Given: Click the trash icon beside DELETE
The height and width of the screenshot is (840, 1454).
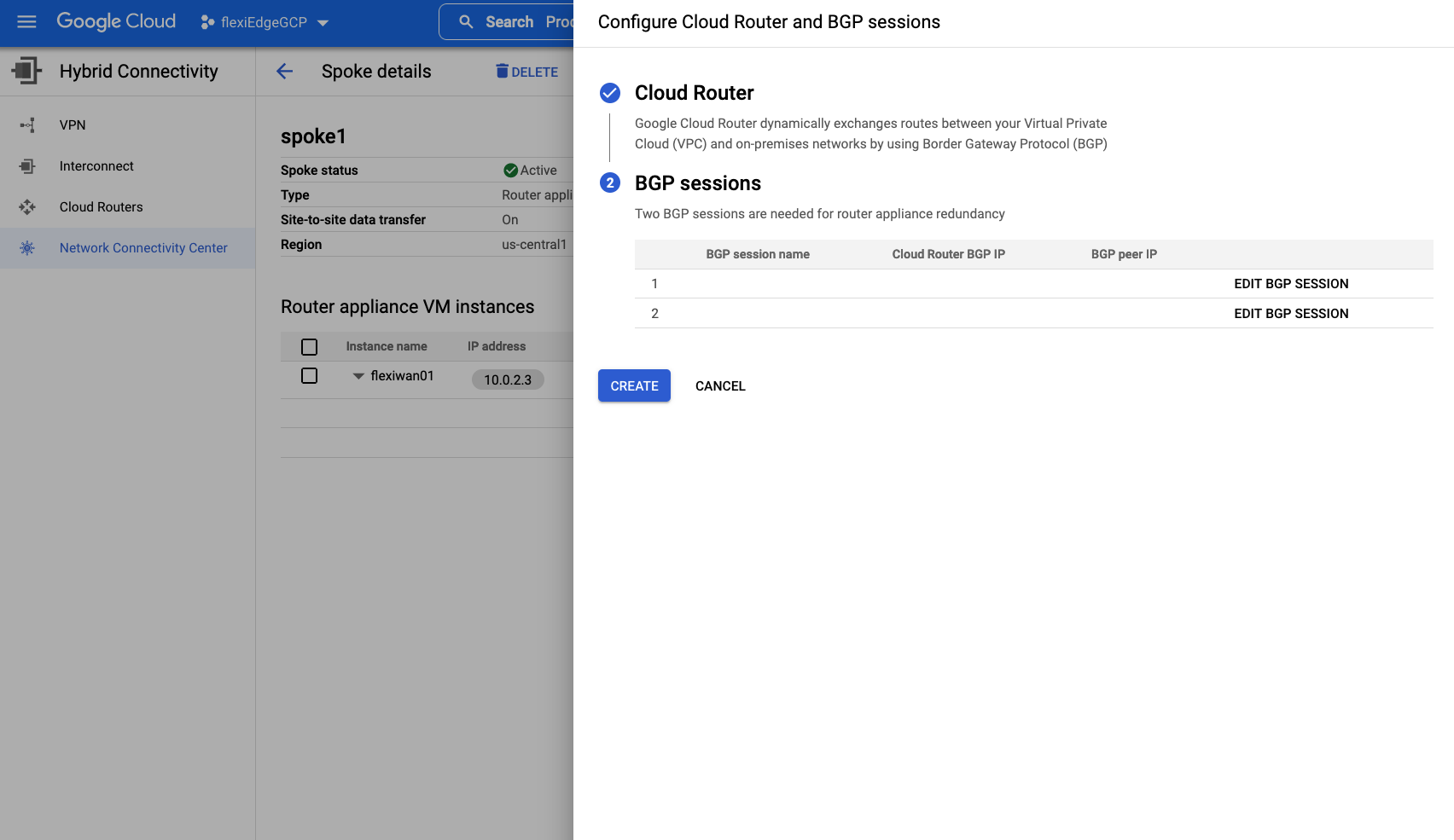Looking at the screenshot, I should point(502,71).
